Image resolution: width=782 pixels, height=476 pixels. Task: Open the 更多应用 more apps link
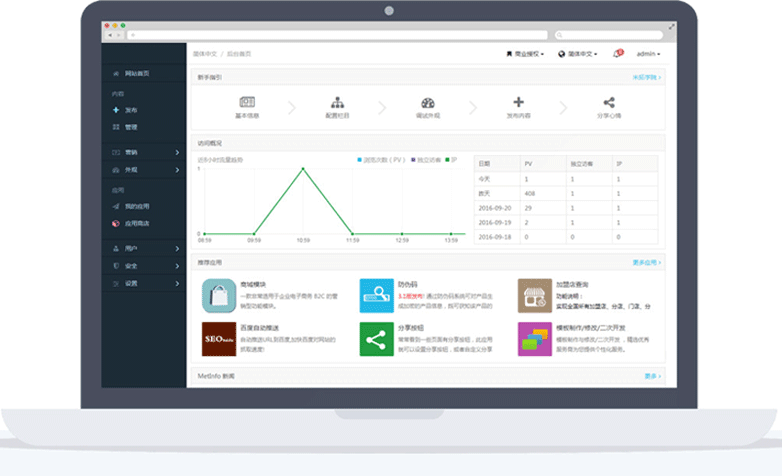point(647,262)
